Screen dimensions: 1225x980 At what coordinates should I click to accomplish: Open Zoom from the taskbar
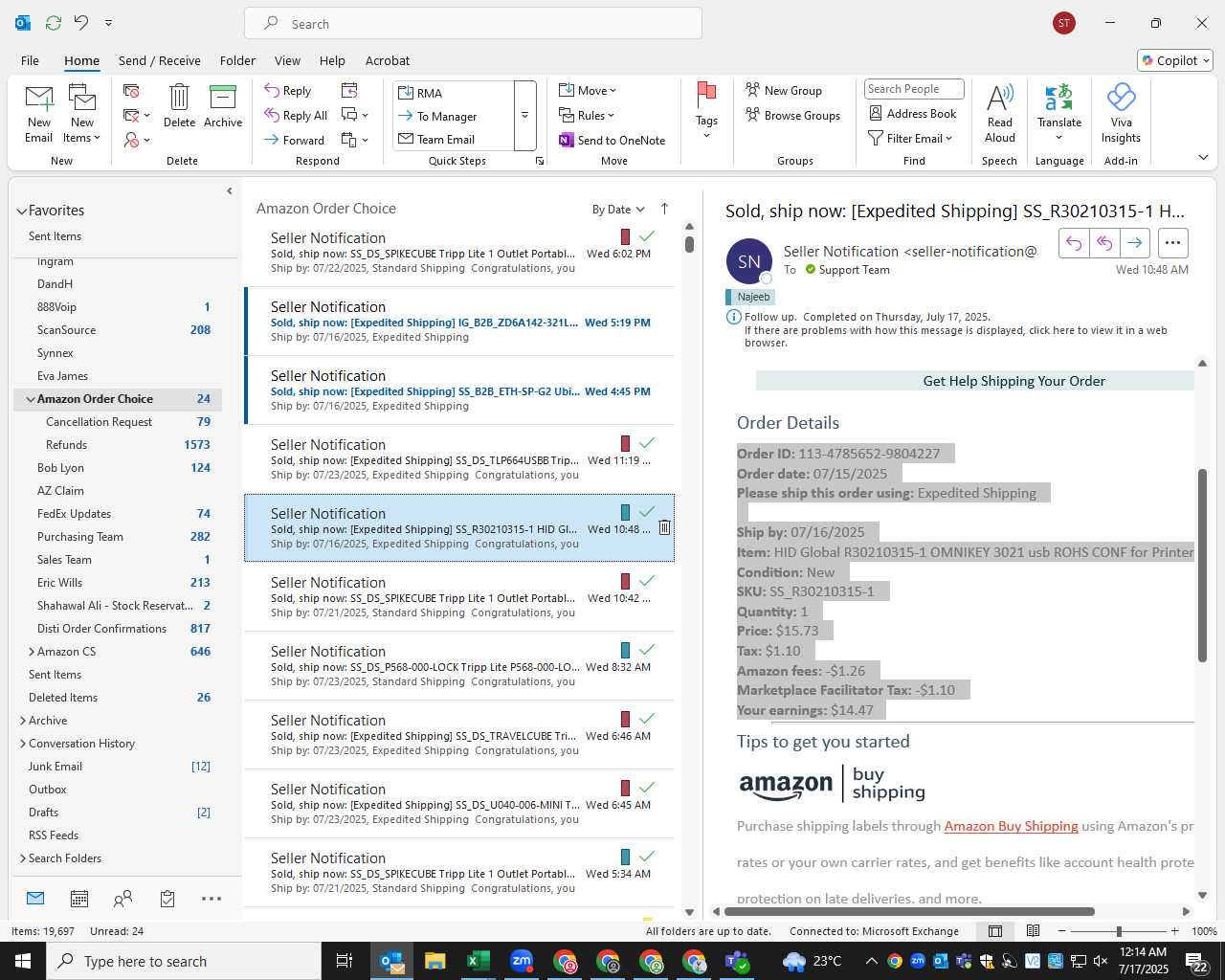(x=522, y=961)
